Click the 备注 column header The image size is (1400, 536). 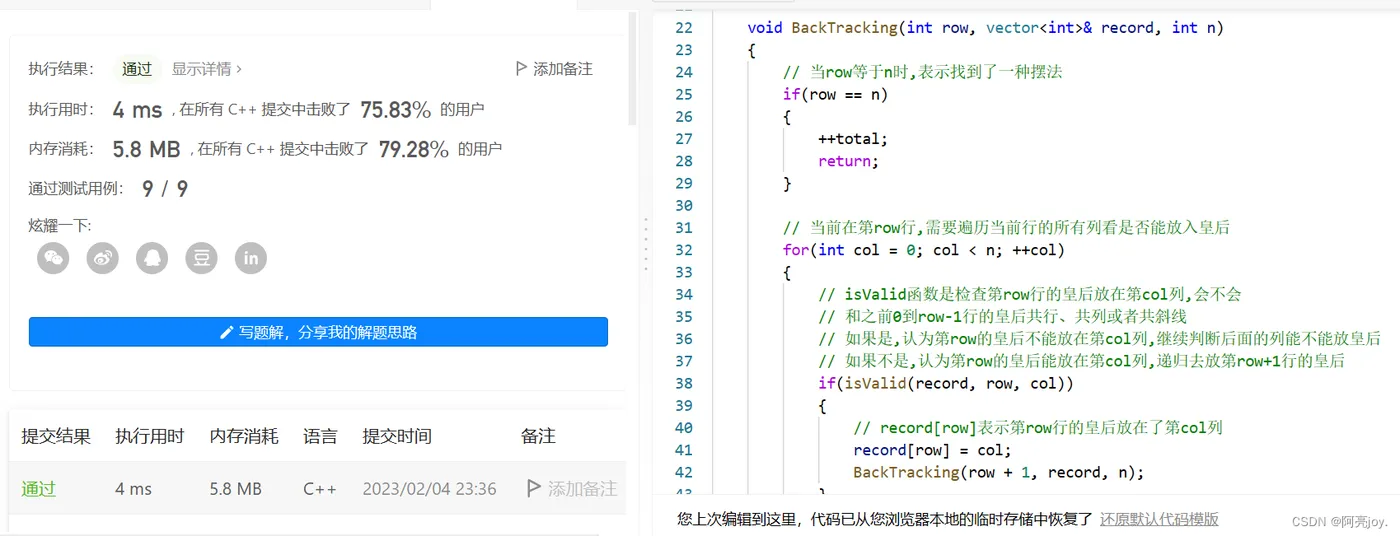(x=538, y=436)
